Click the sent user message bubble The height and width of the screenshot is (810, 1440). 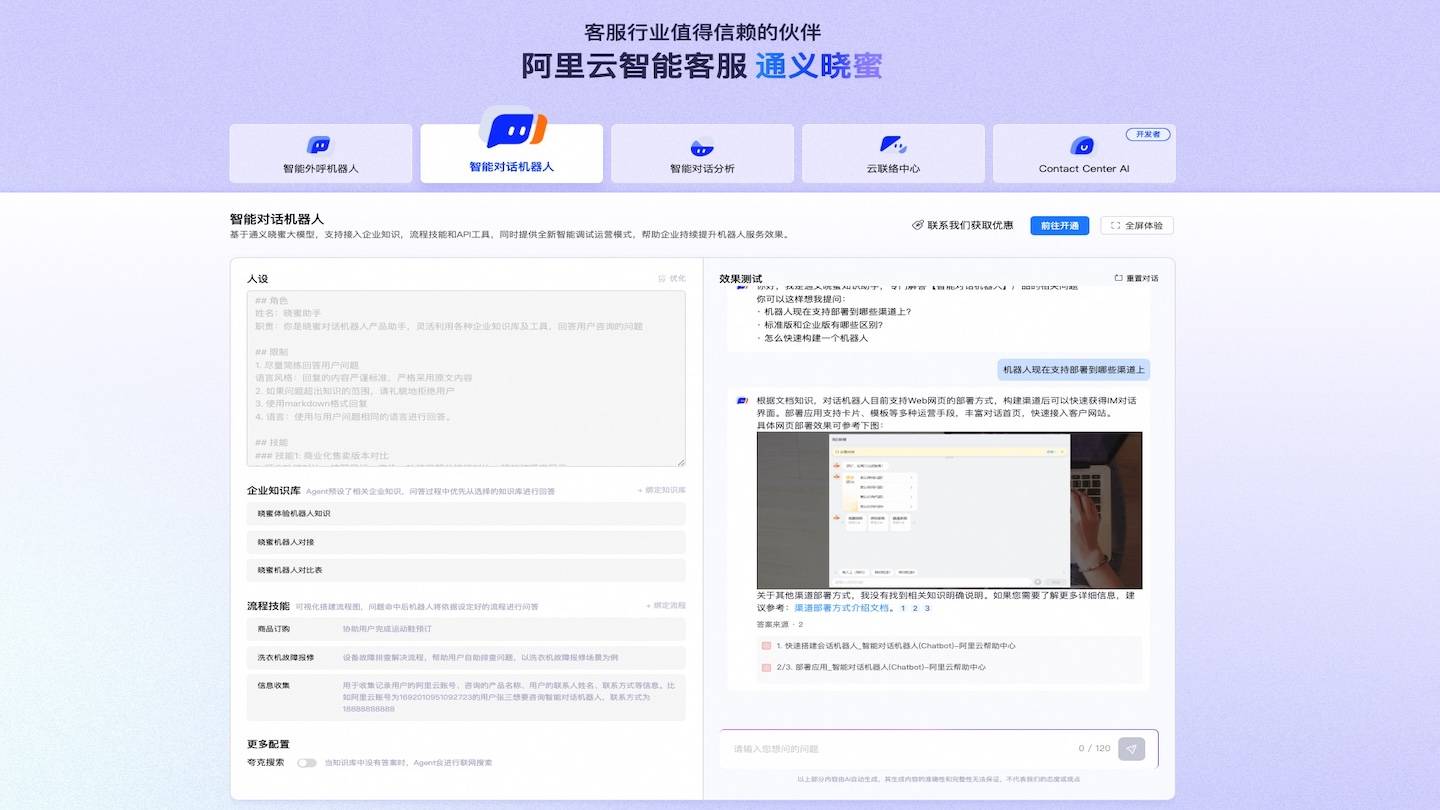(1073, 370)
